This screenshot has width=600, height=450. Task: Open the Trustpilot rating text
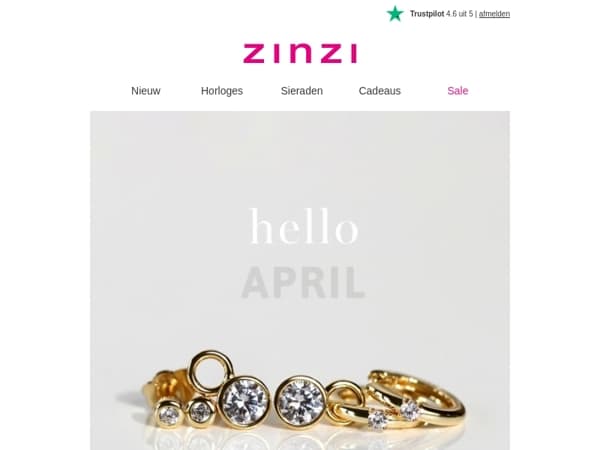pyautogui.click(x=442, y=14)
